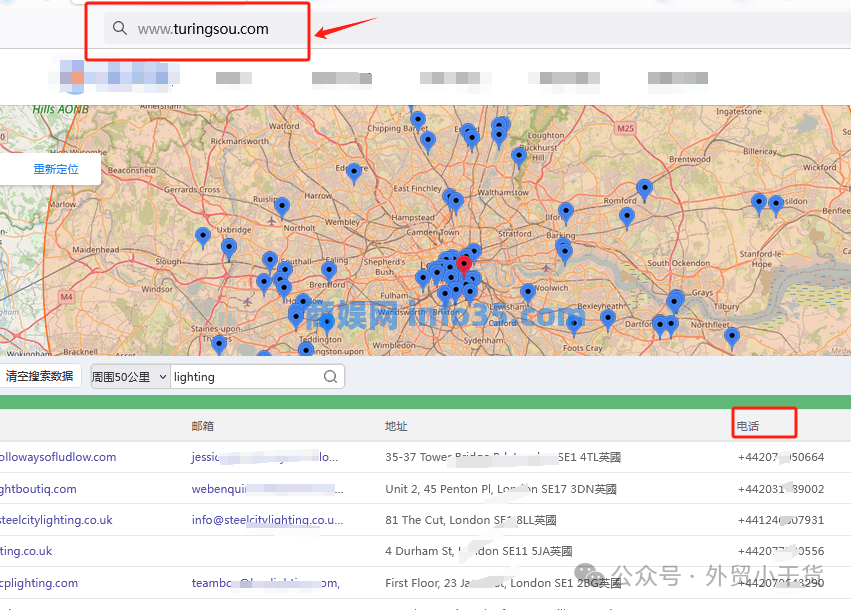Pick the blue pin near Buckhurst Hill
851x610 pixels.
pos(519,157)
